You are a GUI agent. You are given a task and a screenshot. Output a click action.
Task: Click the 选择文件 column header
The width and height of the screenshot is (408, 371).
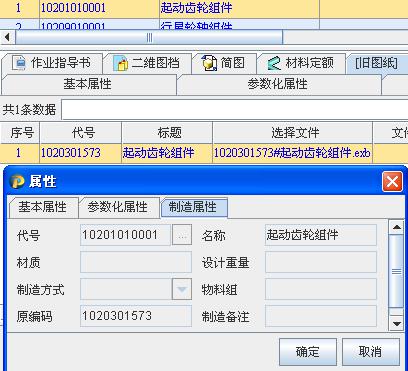[x=292, y=133]
